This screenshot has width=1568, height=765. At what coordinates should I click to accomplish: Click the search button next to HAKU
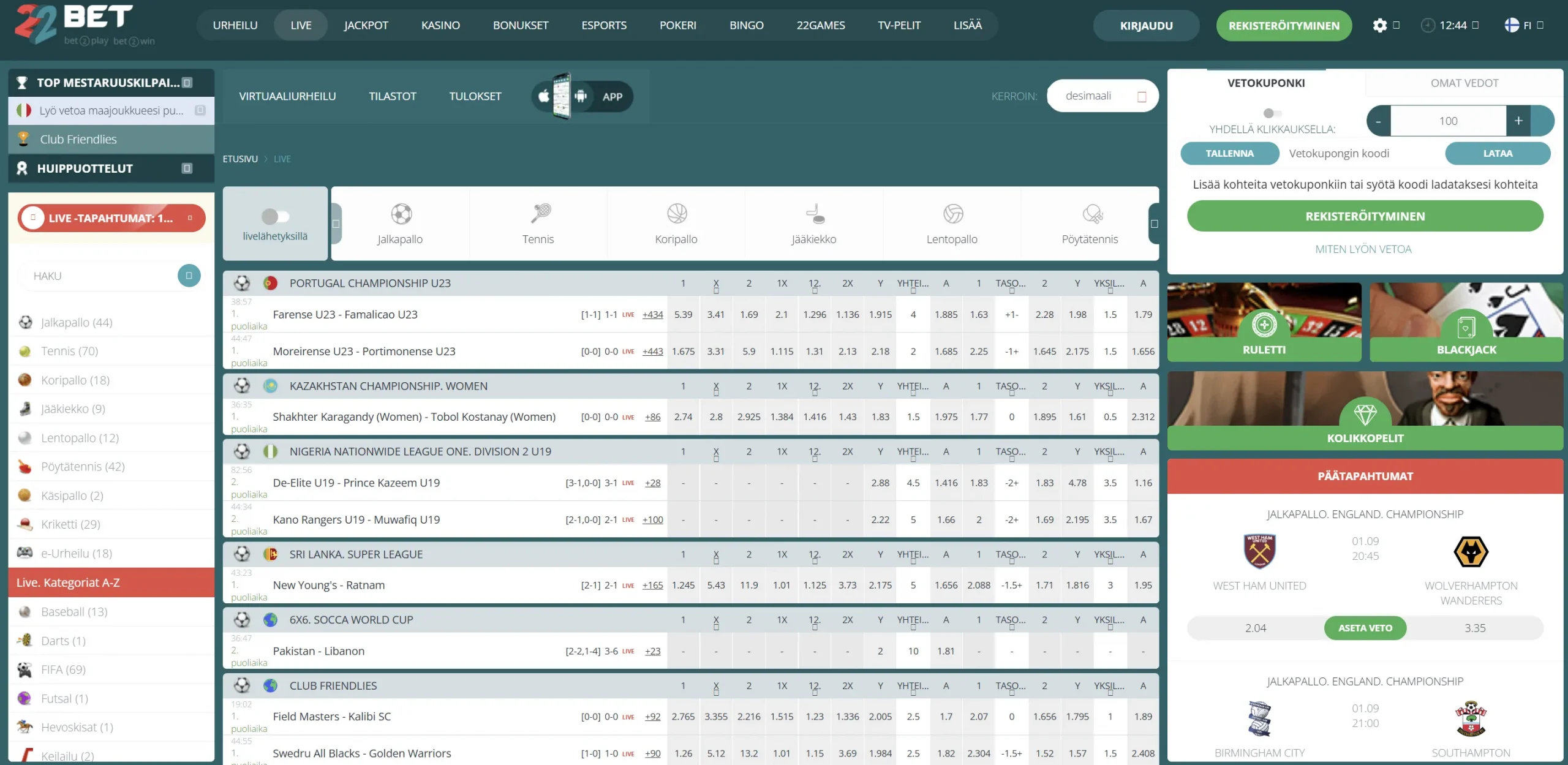coord(189,276)
